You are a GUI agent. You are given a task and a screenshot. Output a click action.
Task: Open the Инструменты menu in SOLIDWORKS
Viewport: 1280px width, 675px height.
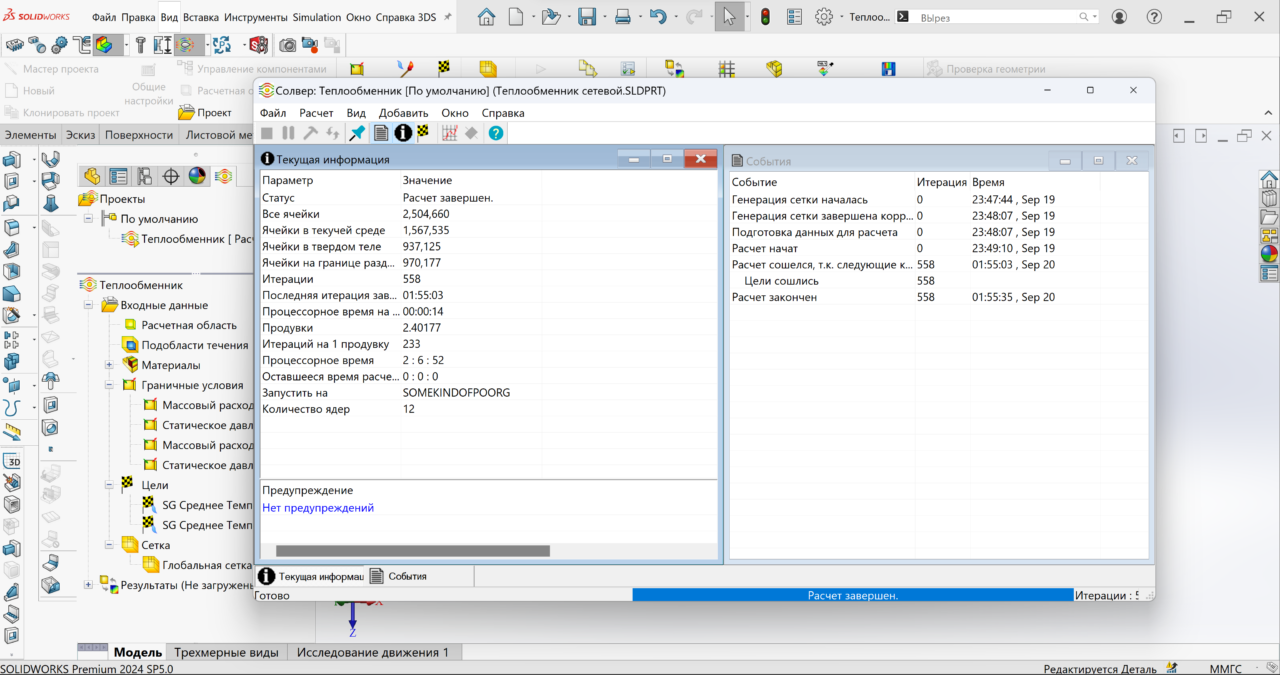pyautogui.click(x=255, y=18)
